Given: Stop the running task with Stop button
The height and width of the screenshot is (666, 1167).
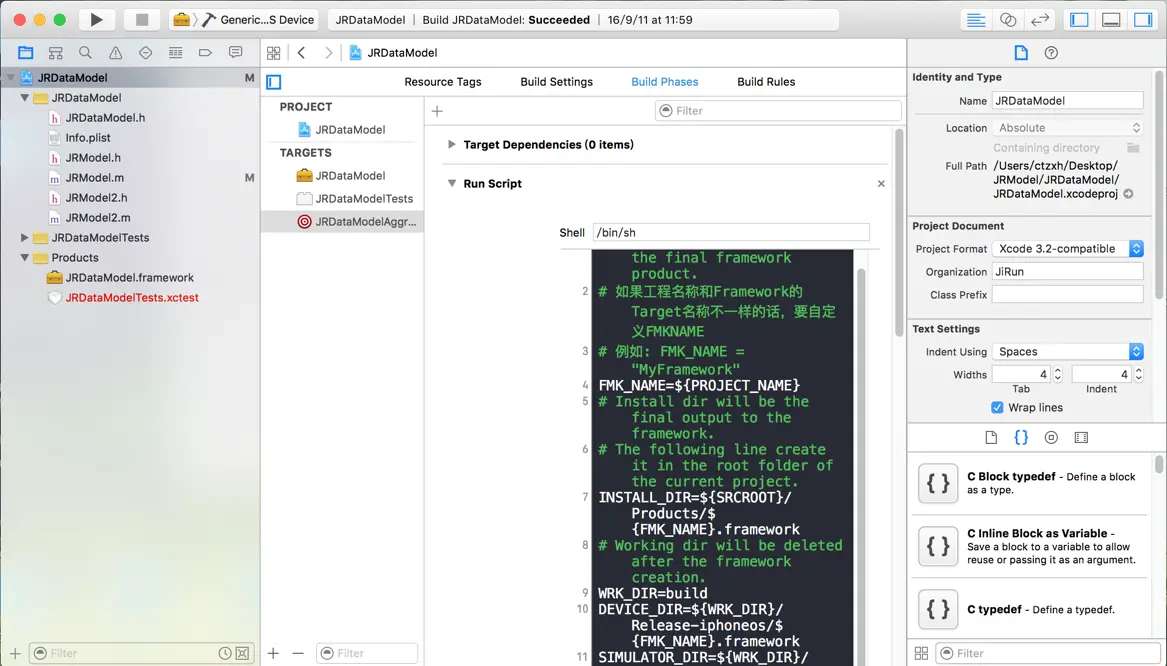Looking at the screenshot, I should (141, 20).
